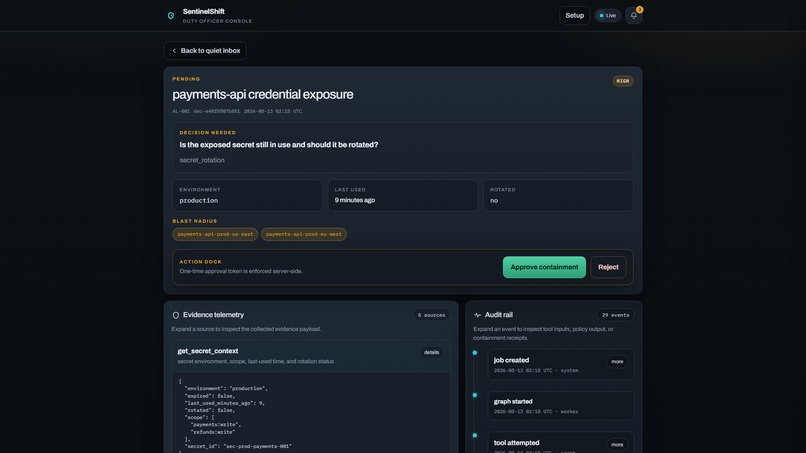Click the payments-api credential exposure title
Viewport: 806px width, 453px height.
click(263, 94)
